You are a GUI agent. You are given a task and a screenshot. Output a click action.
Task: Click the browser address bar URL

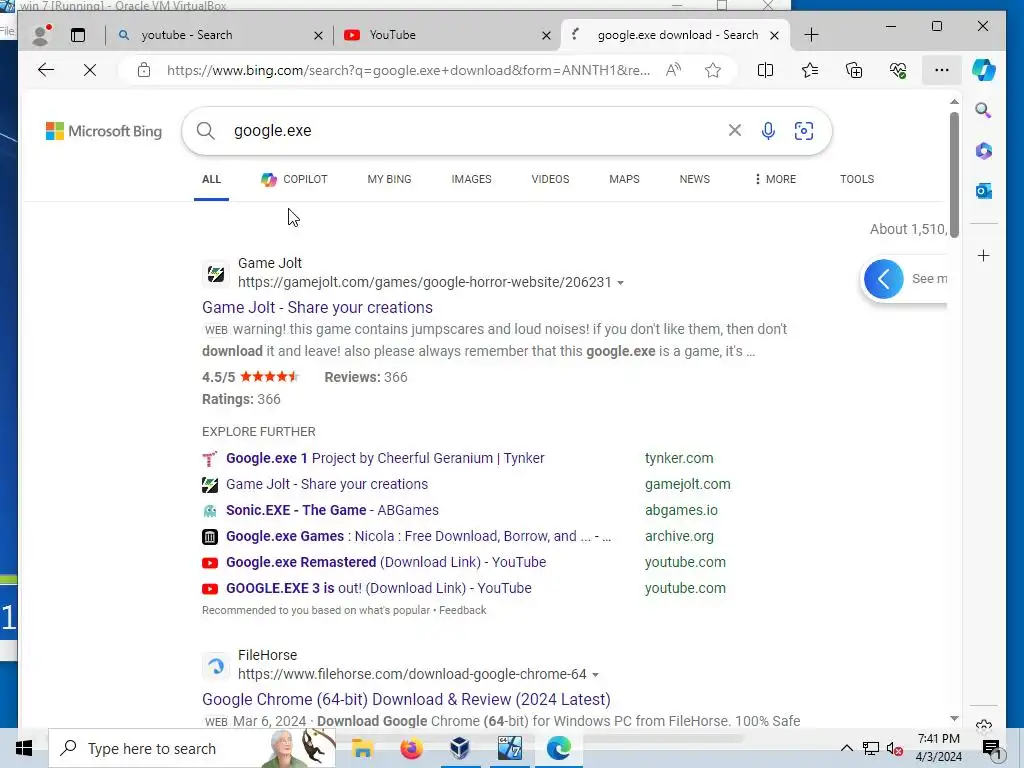point(408,70)
